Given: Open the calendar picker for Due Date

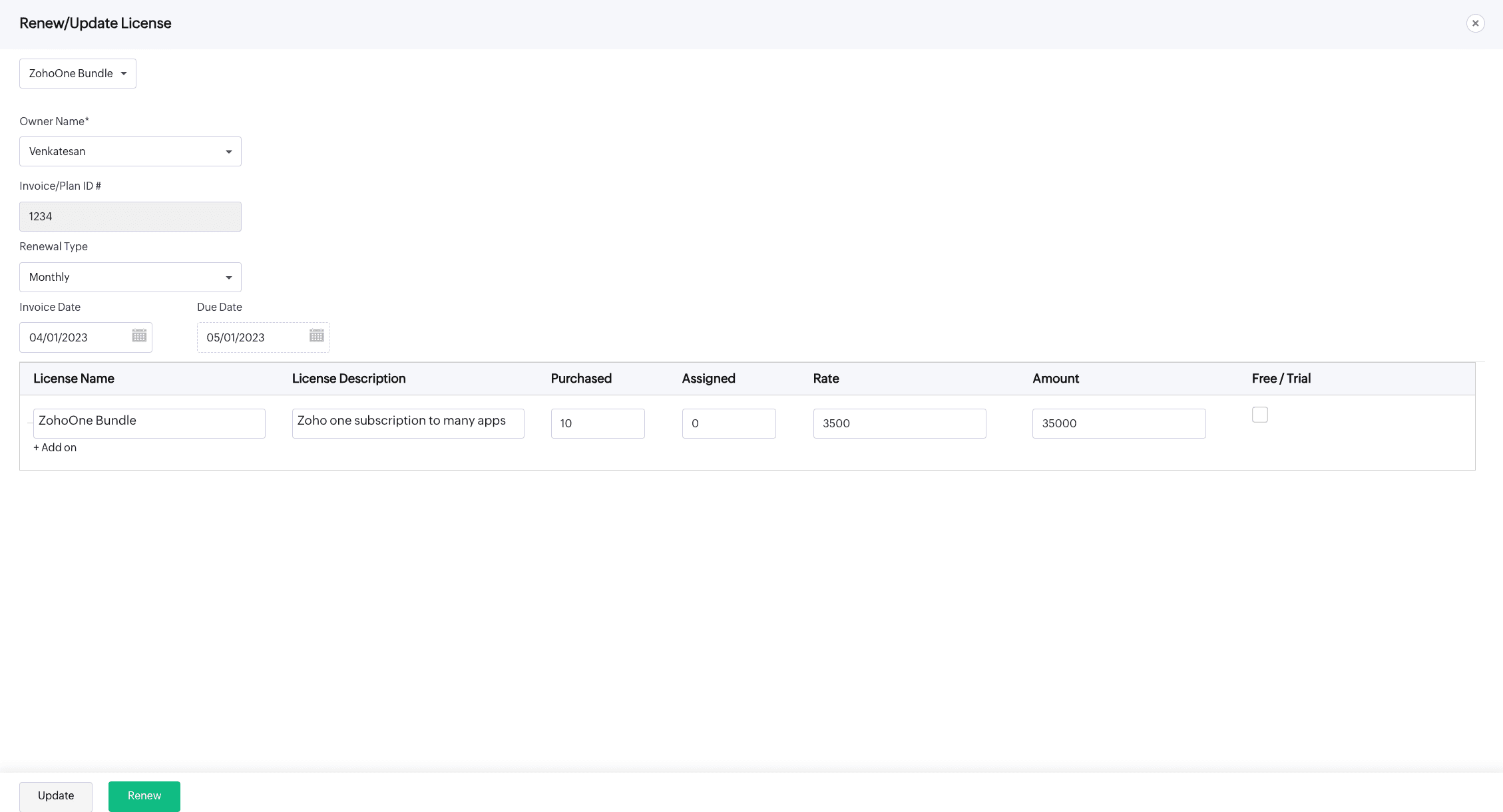Looking at the screenshot, I should (316, 337).
